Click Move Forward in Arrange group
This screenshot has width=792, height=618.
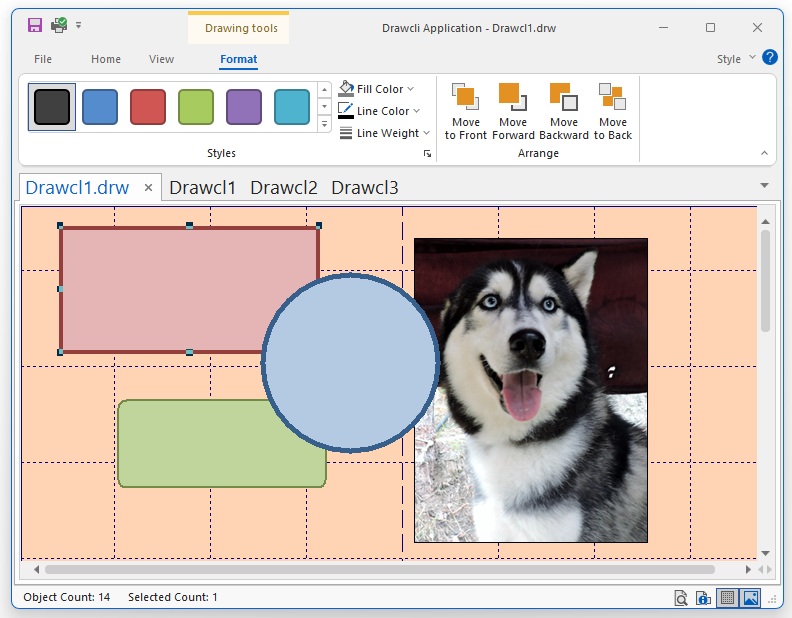click(x=513, y=111)
